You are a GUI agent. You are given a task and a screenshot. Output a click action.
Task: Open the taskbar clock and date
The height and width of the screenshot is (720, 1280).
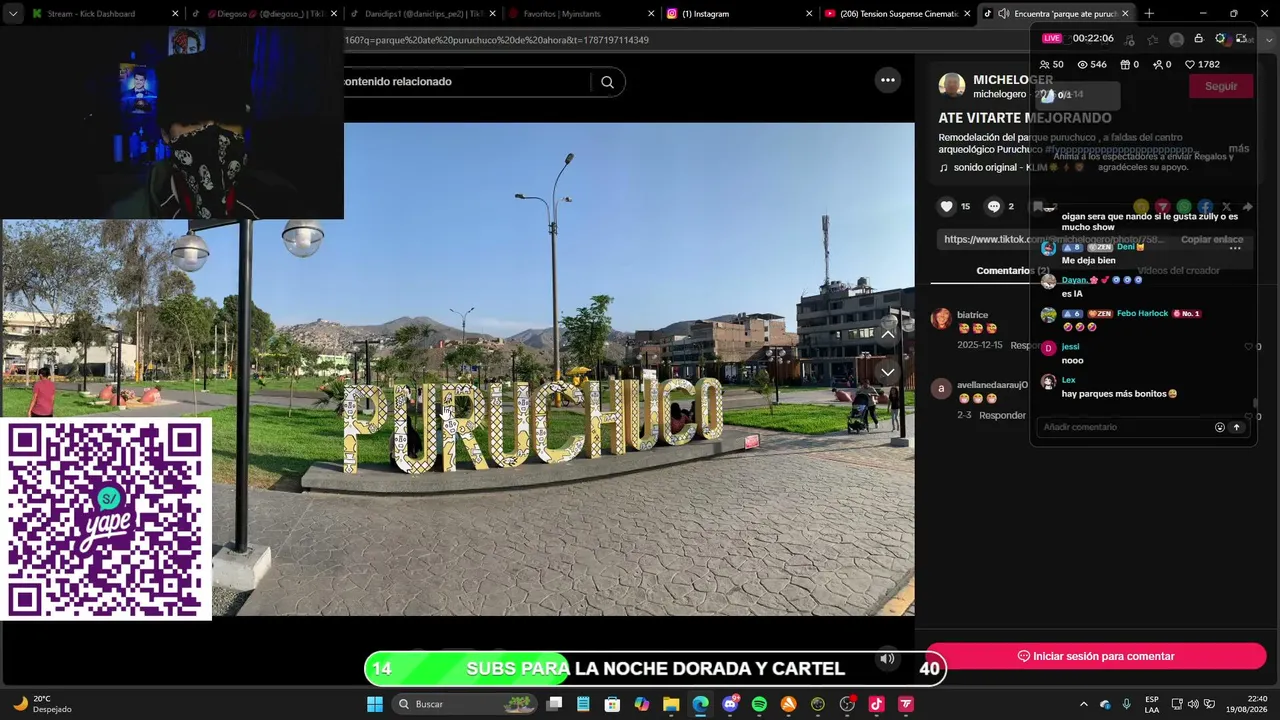(x=1247, y=704)
